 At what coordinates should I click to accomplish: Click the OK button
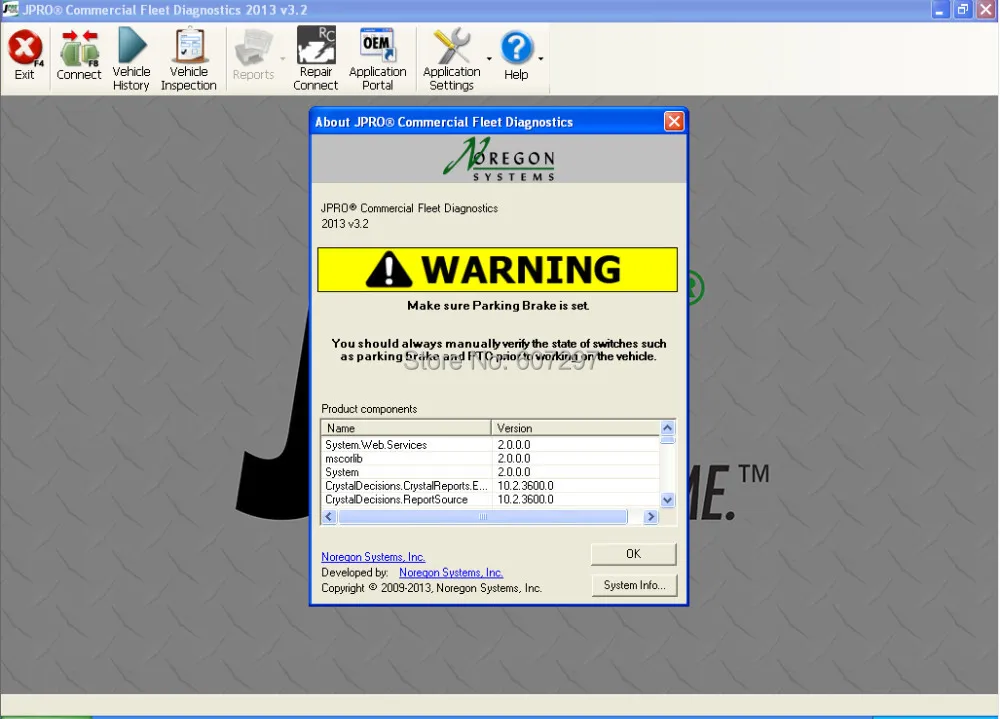pyautogui.click(x=633, y=554)
